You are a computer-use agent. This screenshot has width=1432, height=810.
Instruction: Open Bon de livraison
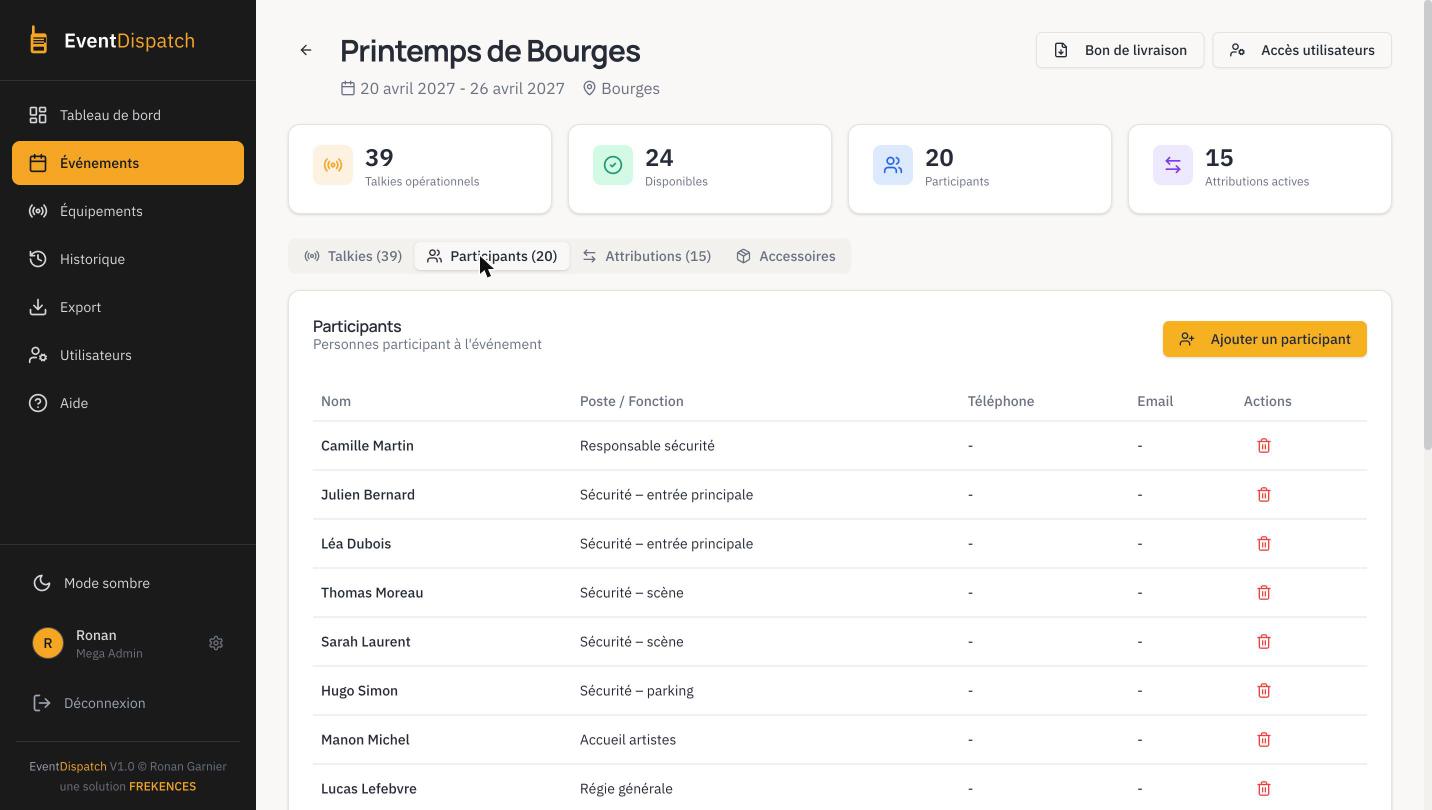tap(1120, 50)
